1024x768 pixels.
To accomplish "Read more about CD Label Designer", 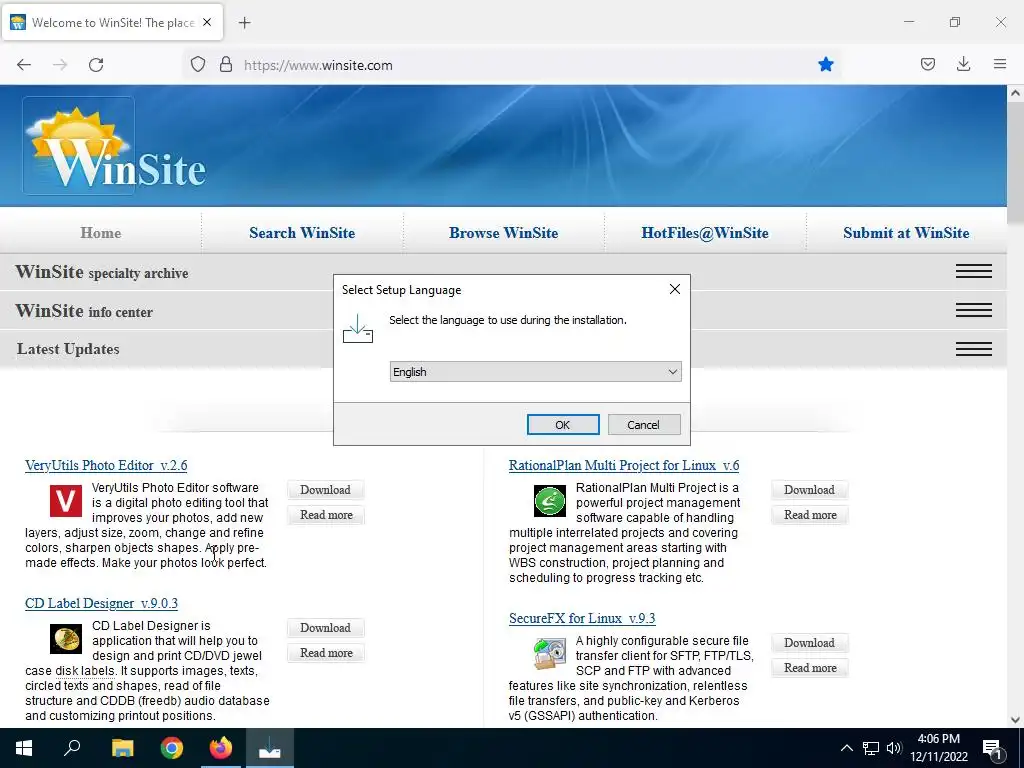I will 326,652.
